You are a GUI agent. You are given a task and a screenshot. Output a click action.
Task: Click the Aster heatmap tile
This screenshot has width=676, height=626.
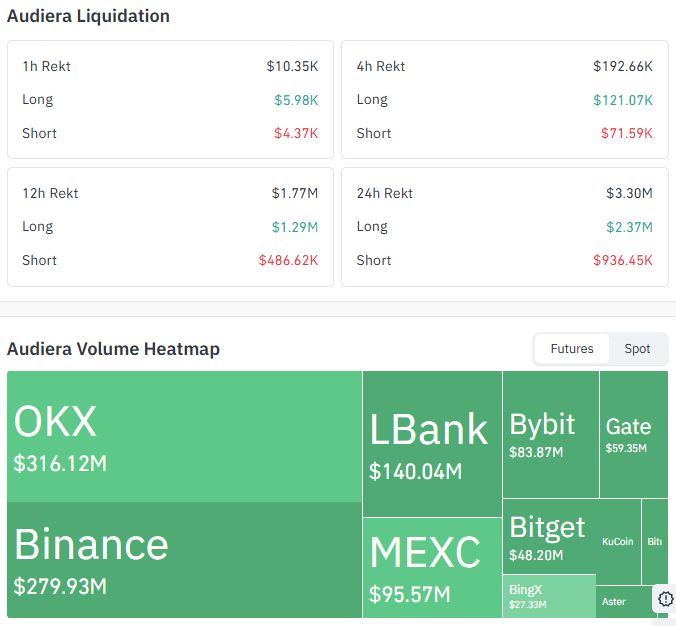pyautogui.click(x=624, y=601)
